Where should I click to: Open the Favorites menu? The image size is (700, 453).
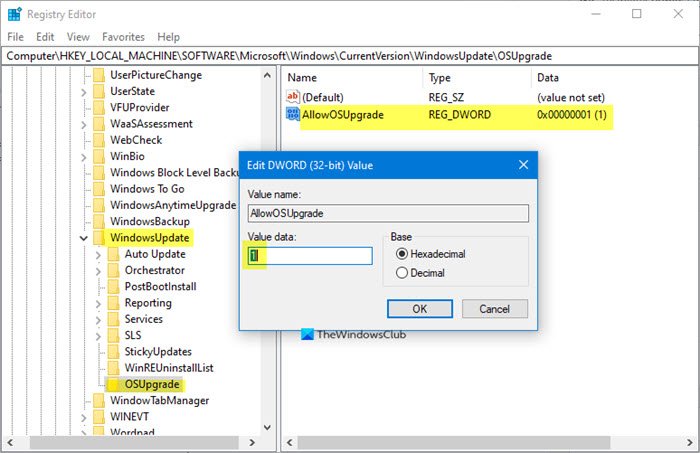pyautogui.click(x=123, y=37)
